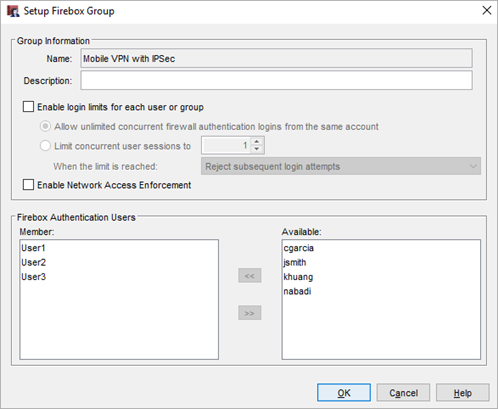Image resolution: width=498 pixels, height=409 pixels.
Task: Click the Description input field
Action: (x=276, y=80)
